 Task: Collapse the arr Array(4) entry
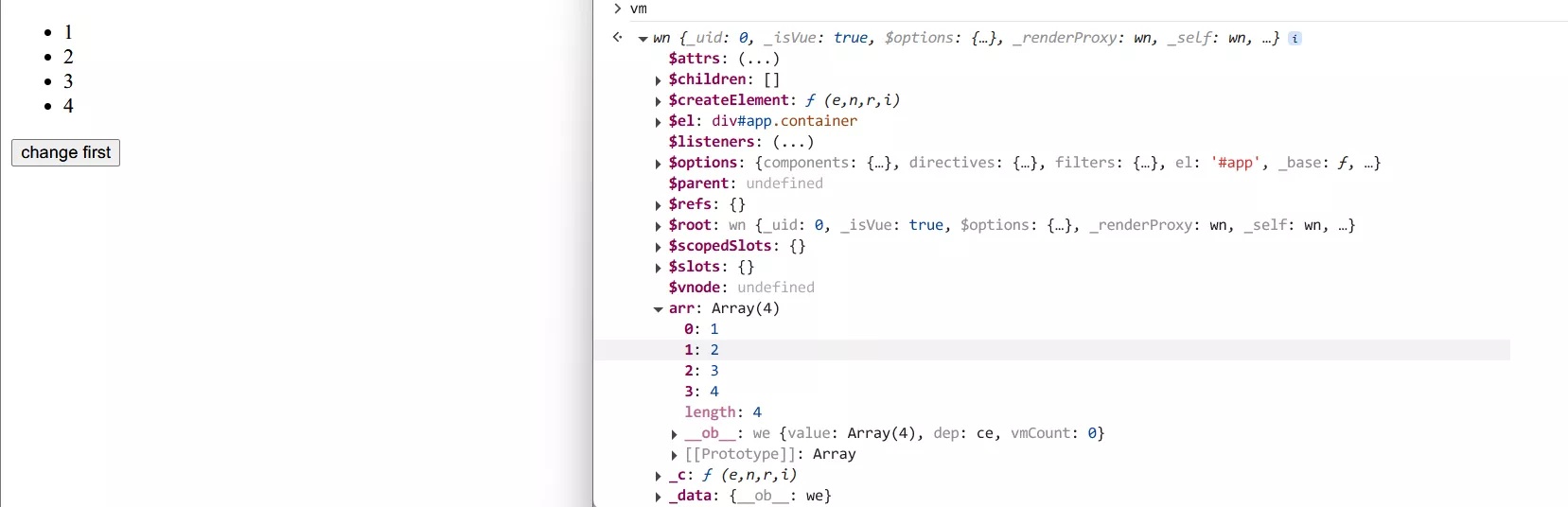(x=659, y=309)
